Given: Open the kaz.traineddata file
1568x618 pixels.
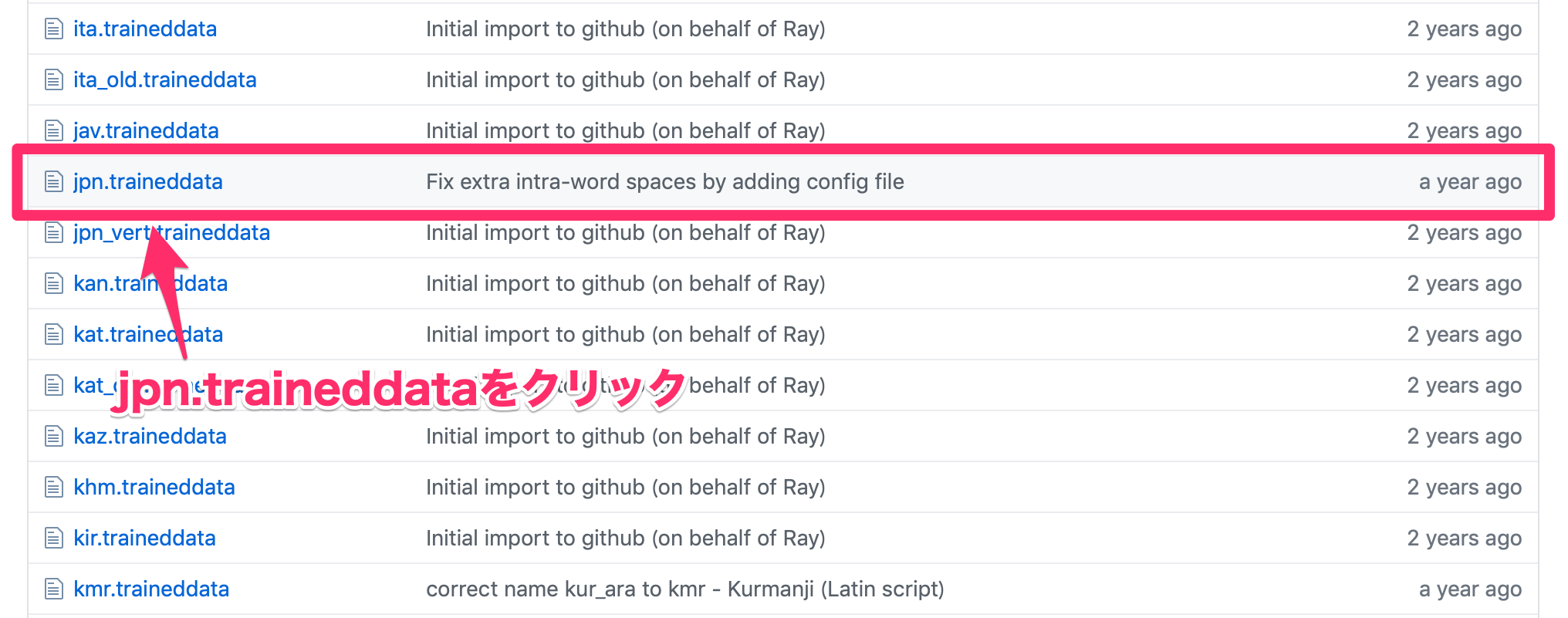Looking at the screenshot, I should 150,437.
